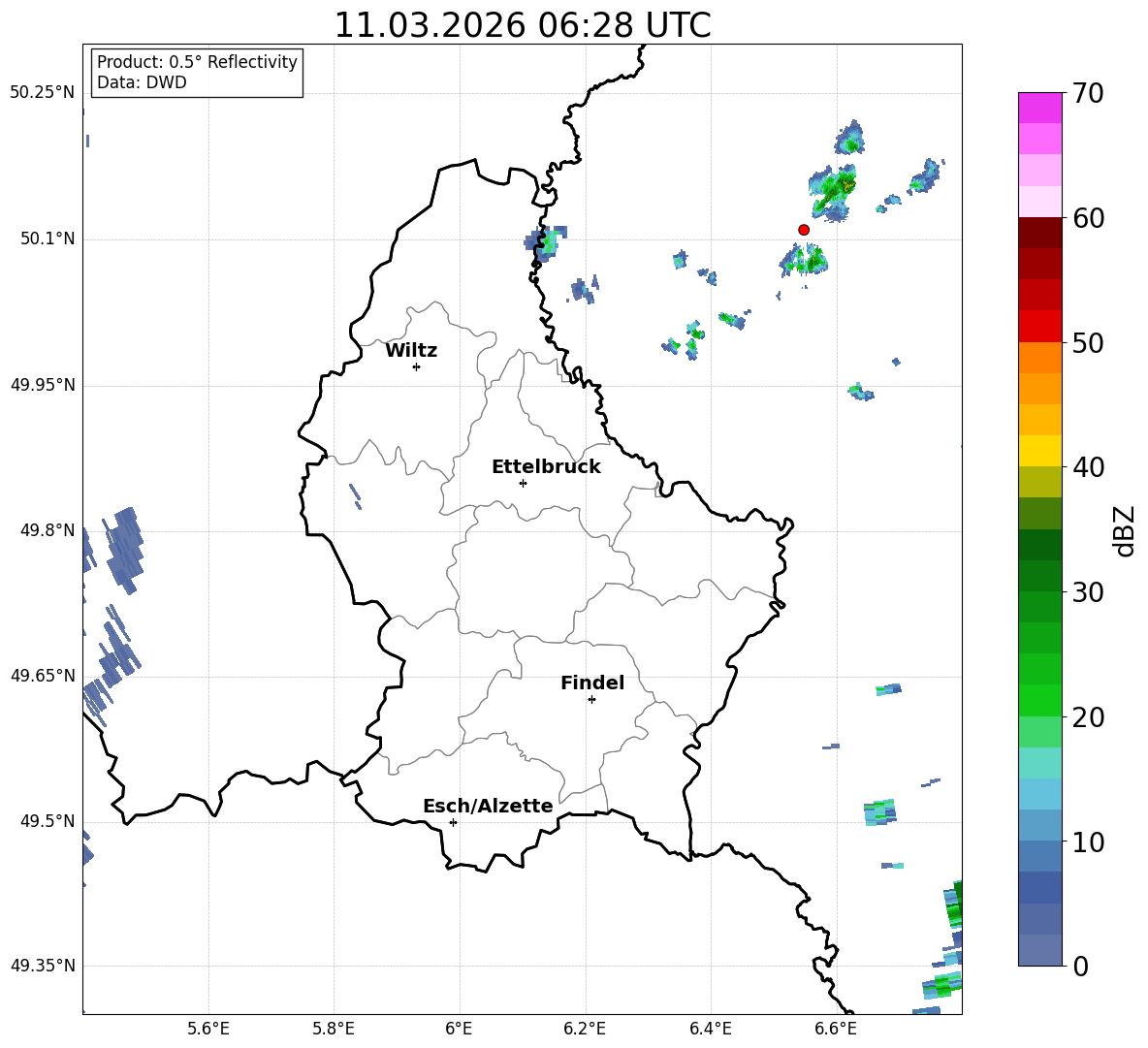Image resolution: width=1148 pixels, height=1048 pixels.
Task: Click the 5.6°E longitude label
Action: pyautogui.click(x=208, y=1029)
